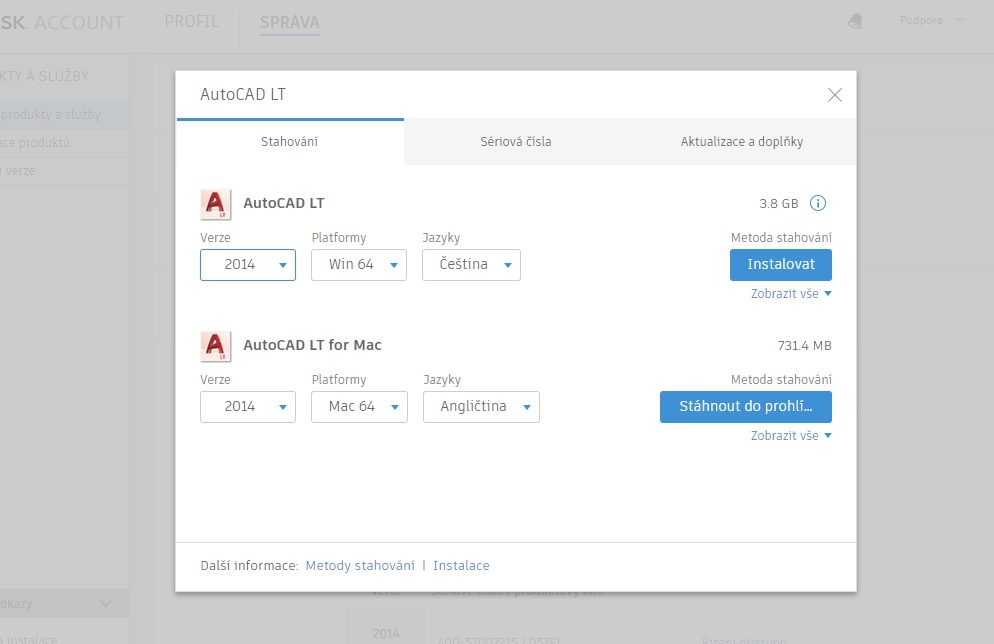The image size is (994, 644).
Task: Expand Zobrazit vše under Instalovat
Action: point(791,294)
